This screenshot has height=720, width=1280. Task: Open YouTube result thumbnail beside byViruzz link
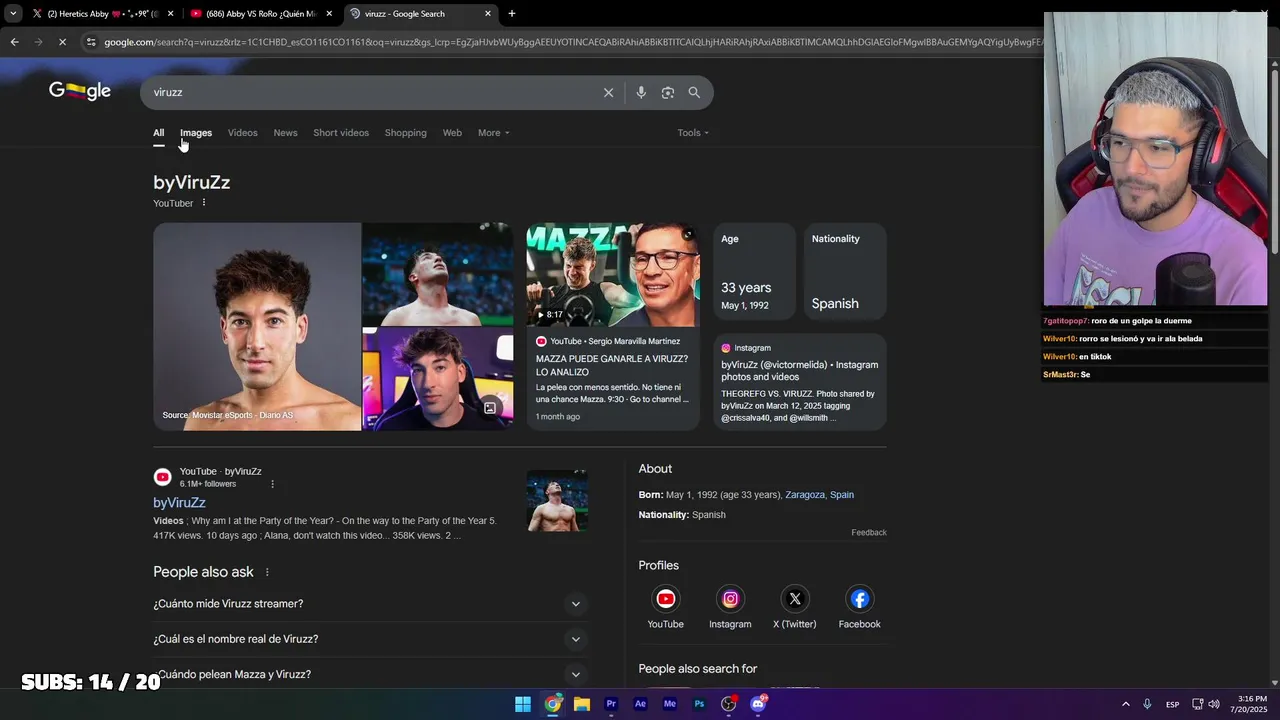(557, 501)
